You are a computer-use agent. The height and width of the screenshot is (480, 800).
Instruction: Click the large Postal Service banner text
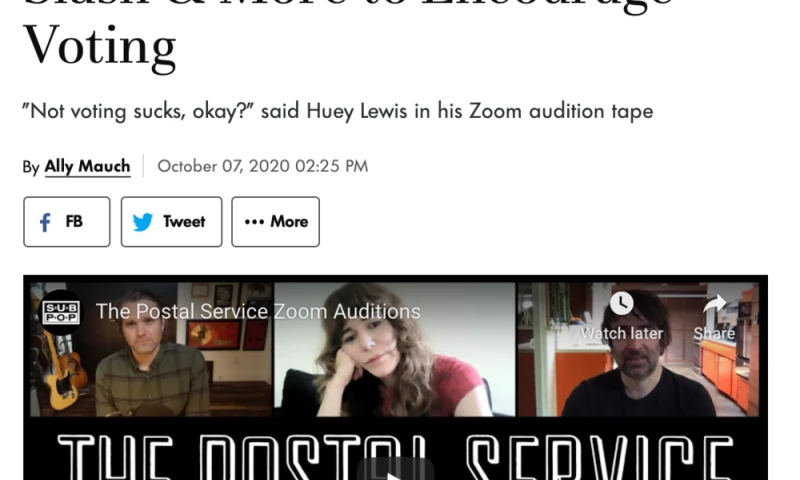tap(395, 458)
